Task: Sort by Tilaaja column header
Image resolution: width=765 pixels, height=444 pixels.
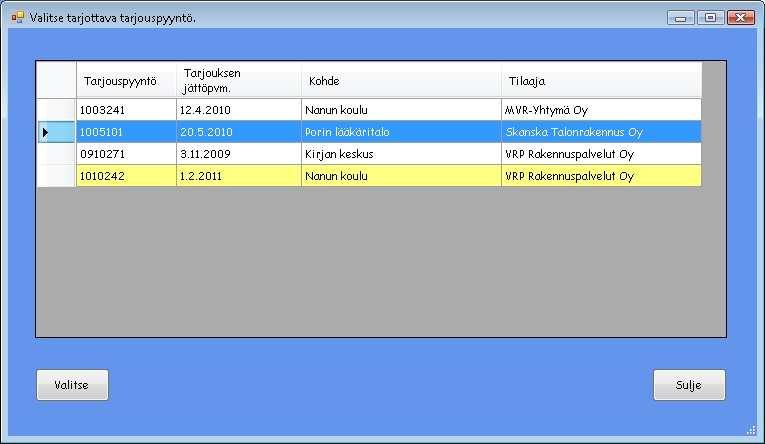Action: [602, 81]
